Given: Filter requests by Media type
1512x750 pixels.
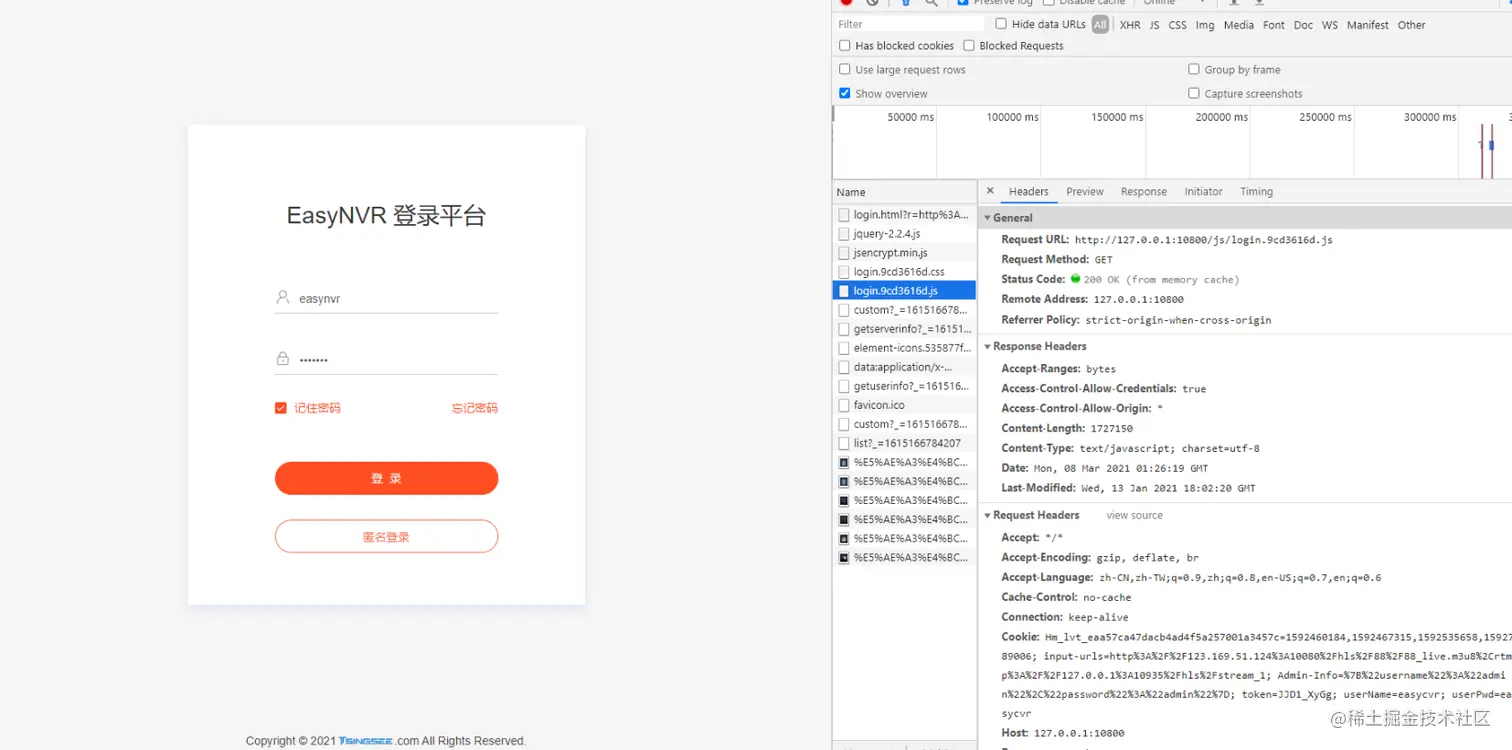Looking at the screenshot, I should [1238, 25].
